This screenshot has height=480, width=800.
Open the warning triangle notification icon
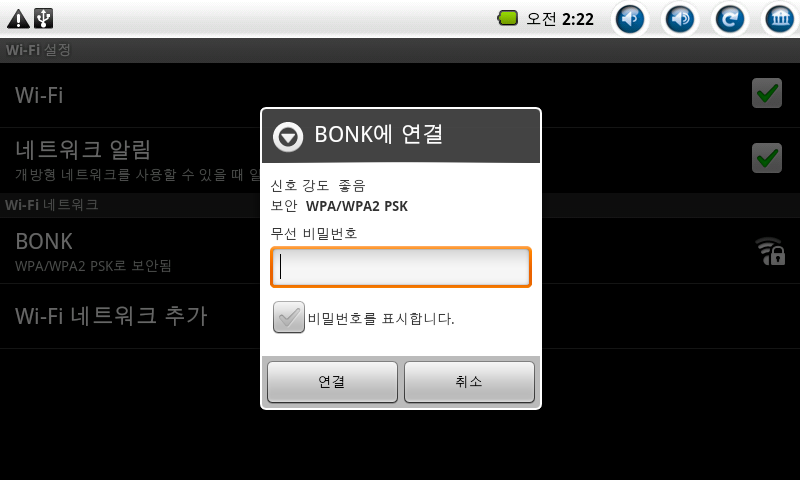pyautogui.click(x=18, y=19)
